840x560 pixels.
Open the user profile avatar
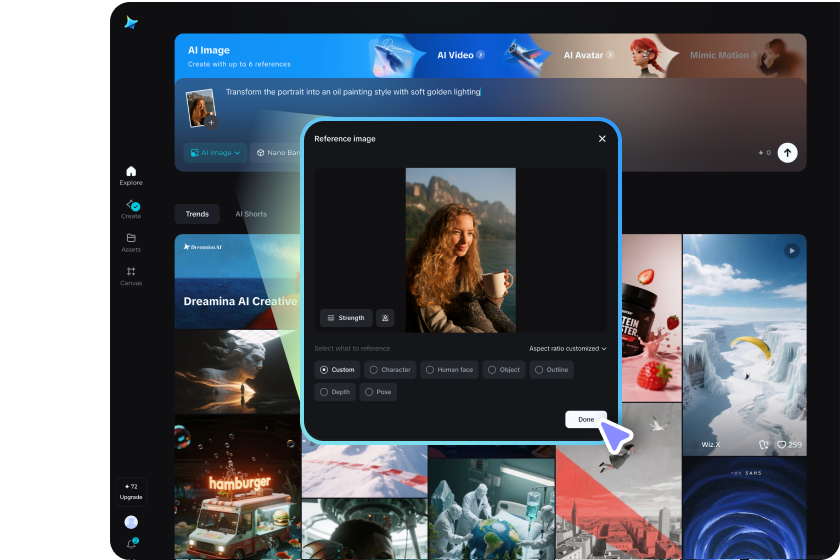point(131,521)
